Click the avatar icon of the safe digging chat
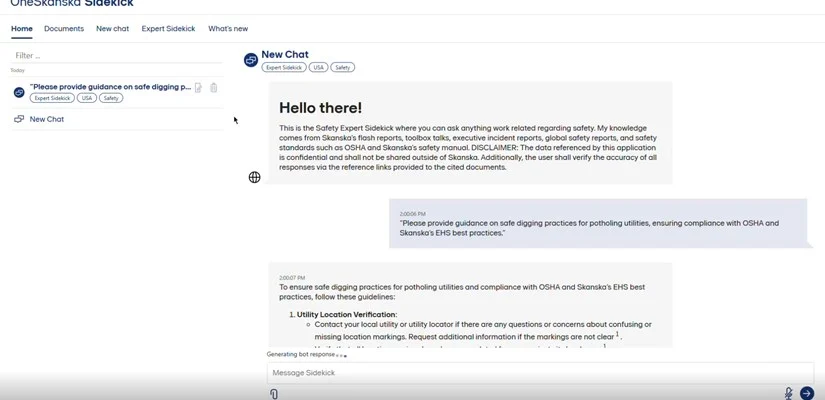 click(19, 92)
